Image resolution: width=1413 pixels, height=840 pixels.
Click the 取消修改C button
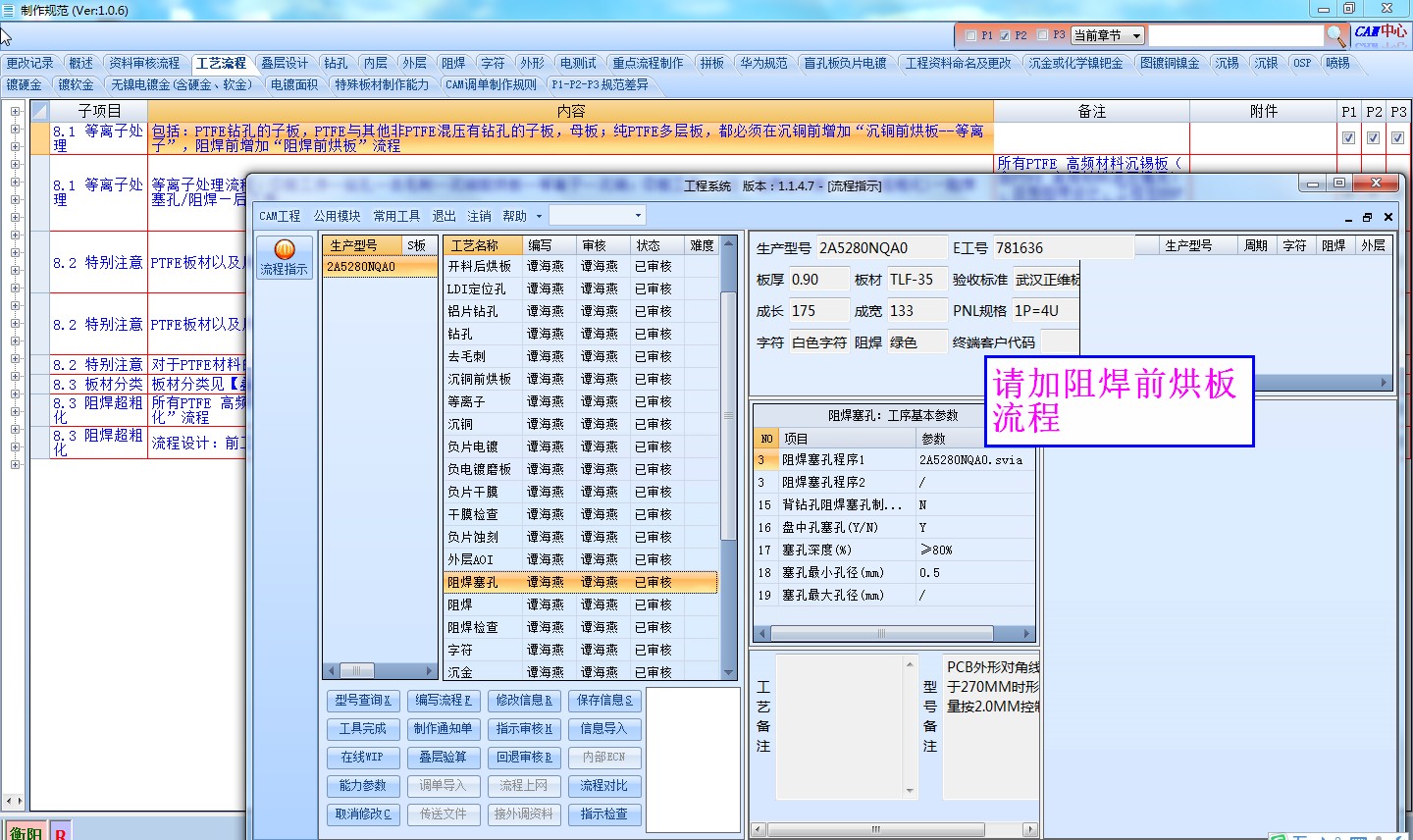pos(363,814)
